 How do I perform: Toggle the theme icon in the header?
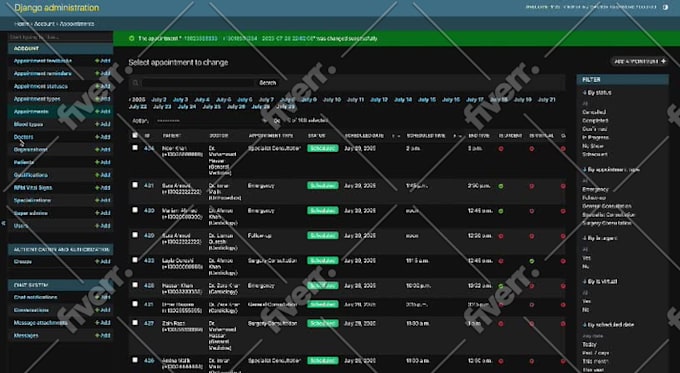pyautogui.click(x=665, y=7)
